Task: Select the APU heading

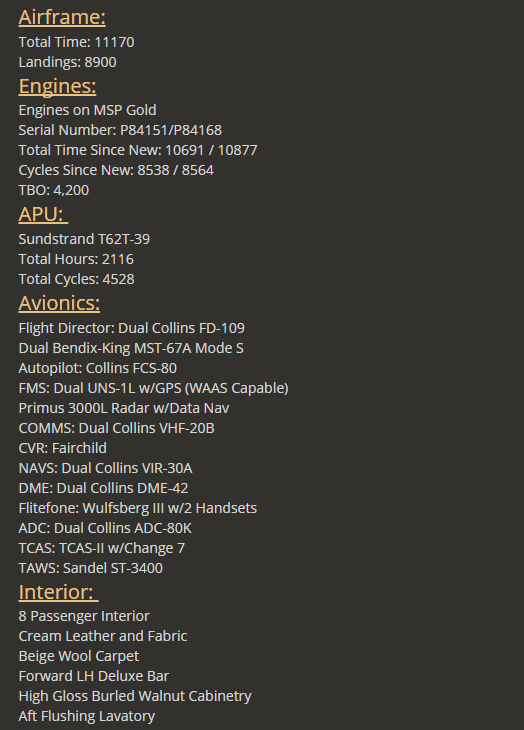Action: (43, 215)
